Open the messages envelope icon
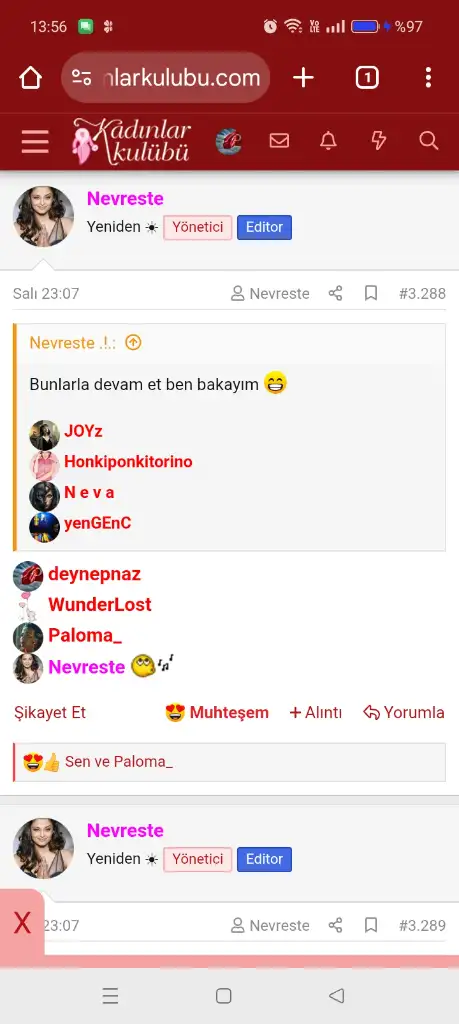The width and height of the screenshot is (459, 1024). pos(279,140)
